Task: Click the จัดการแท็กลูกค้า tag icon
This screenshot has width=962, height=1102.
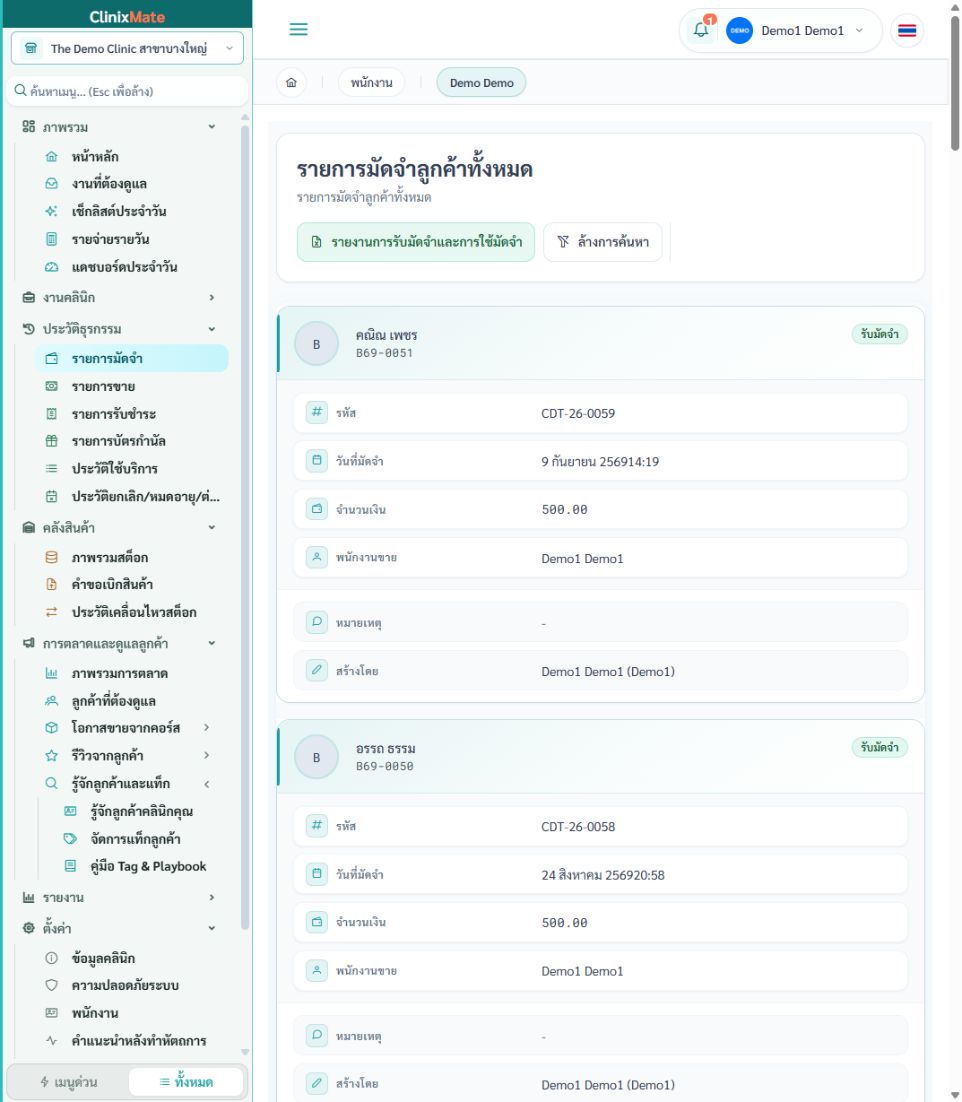Action: [70, 838]
